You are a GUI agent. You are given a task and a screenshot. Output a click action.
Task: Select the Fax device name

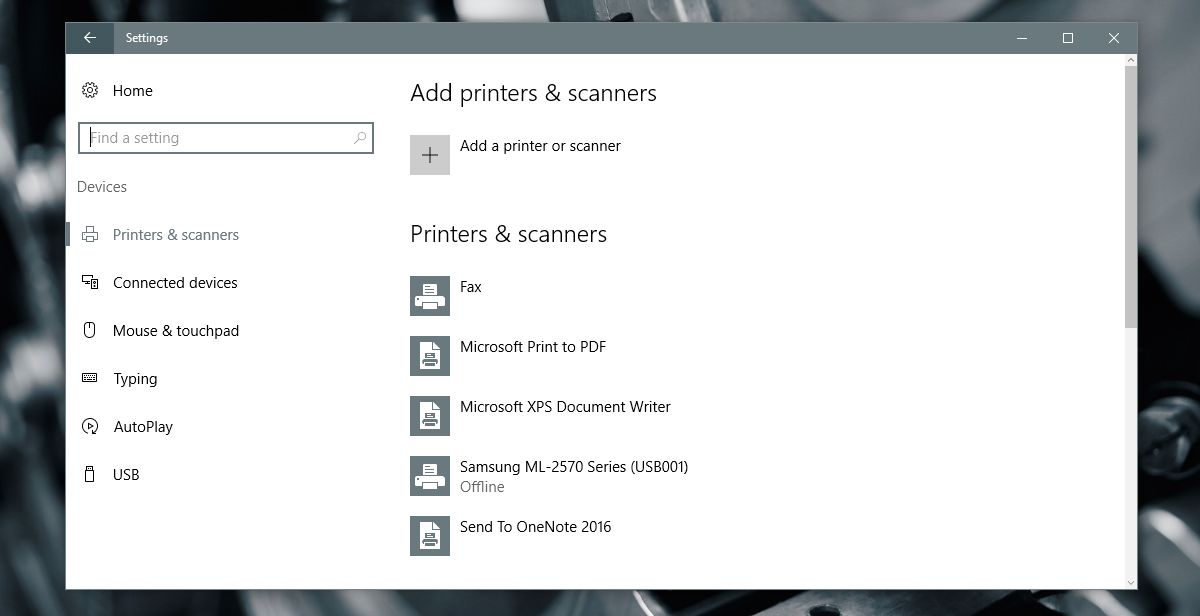[471, 287]
